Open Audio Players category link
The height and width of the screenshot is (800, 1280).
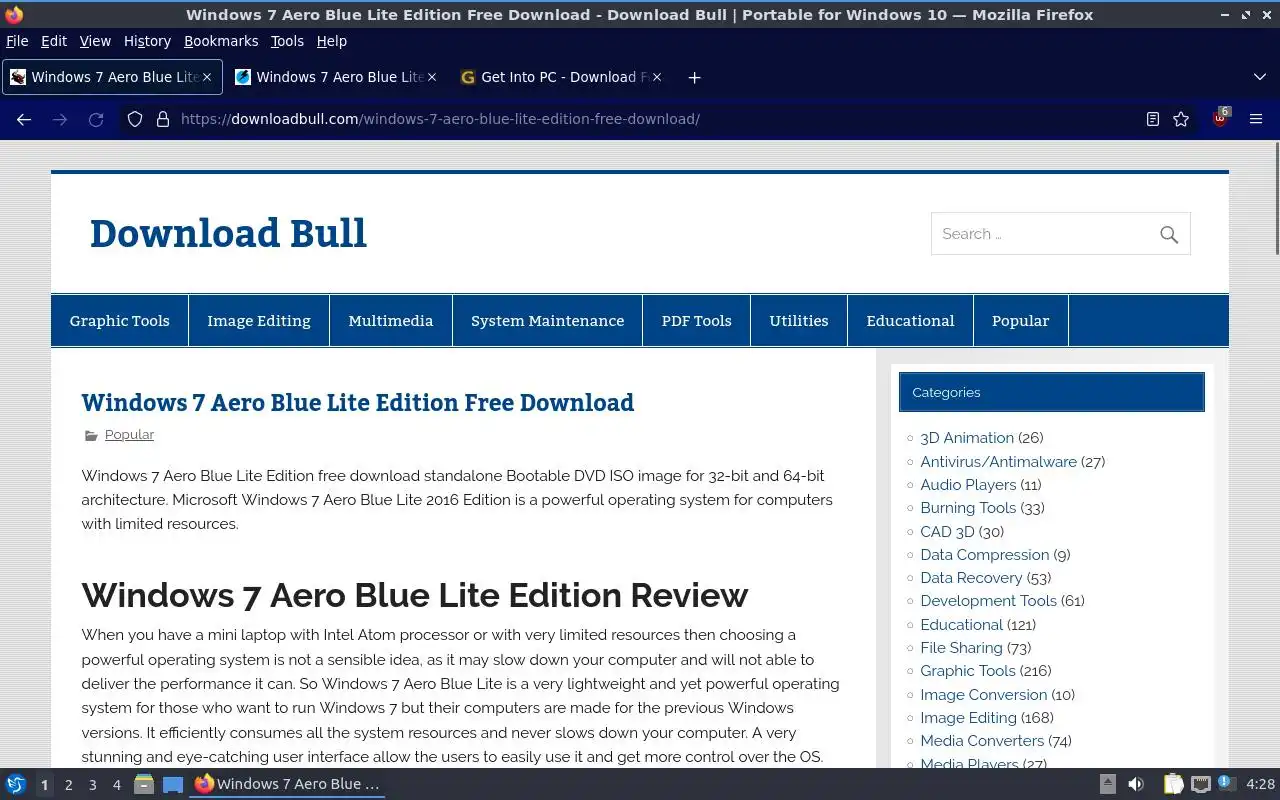pyautogui.click(x=968, y=485)
